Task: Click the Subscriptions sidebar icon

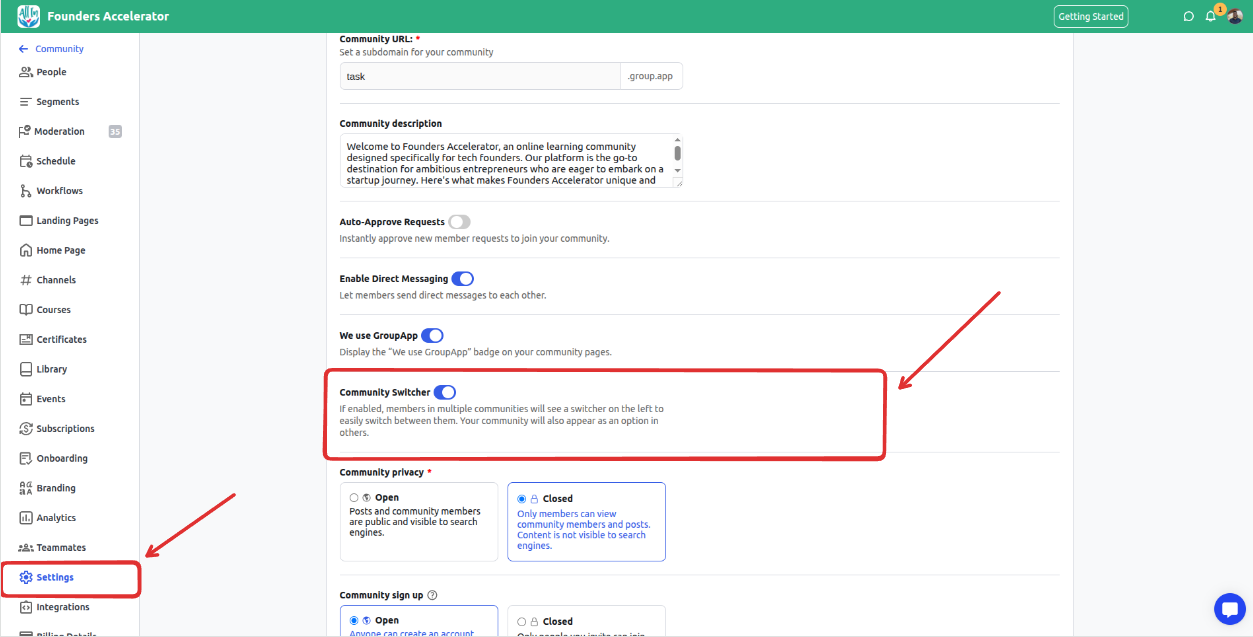Action: tap(26, 429)
